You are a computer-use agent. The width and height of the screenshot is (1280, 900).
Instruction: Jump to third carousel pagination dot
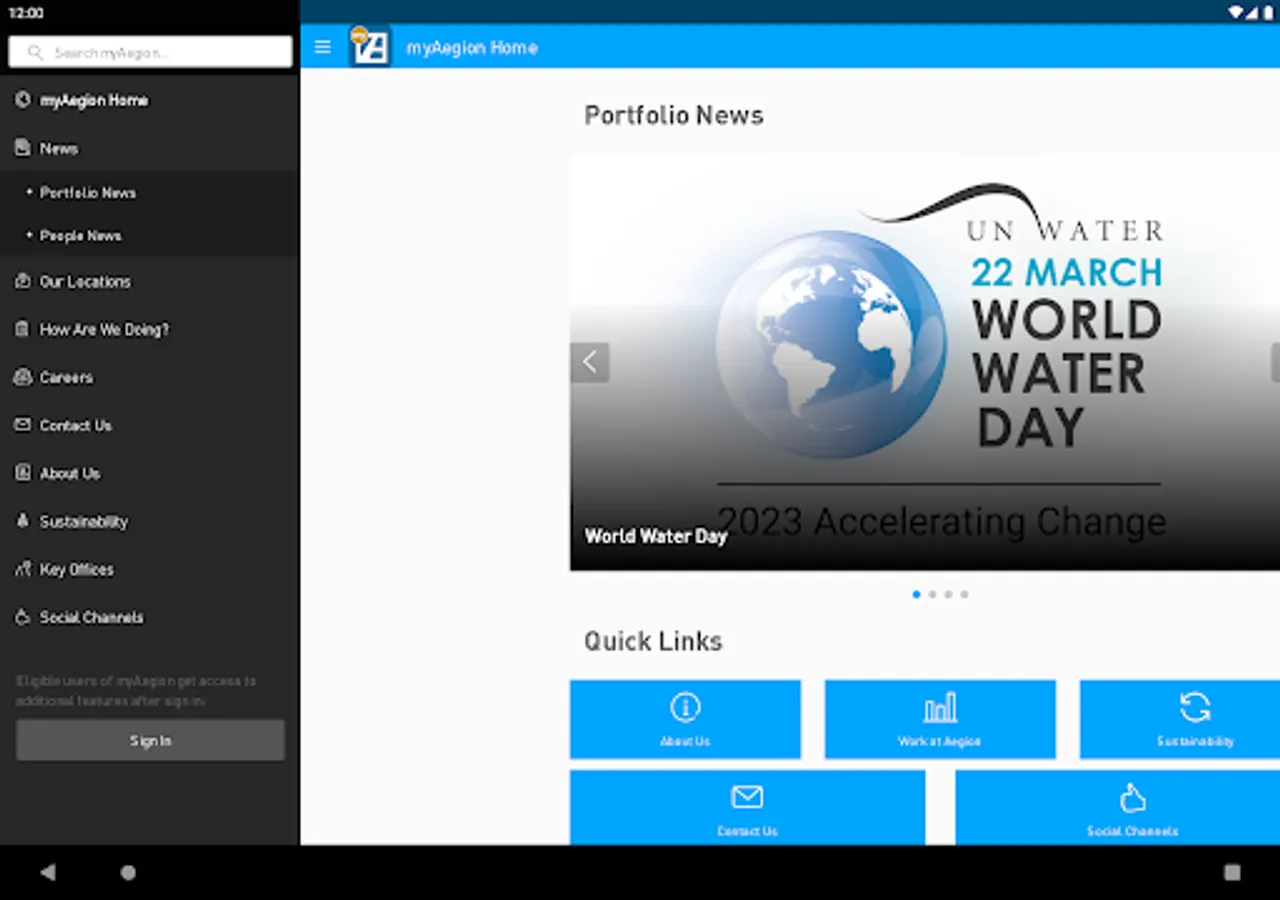tap(948, 594)
